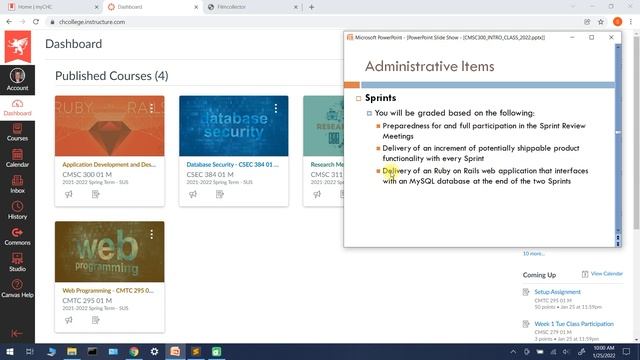Open Week 1 Tue Class Participation link
Viewport: 640px width, 360px height.
tap(574, 324)
